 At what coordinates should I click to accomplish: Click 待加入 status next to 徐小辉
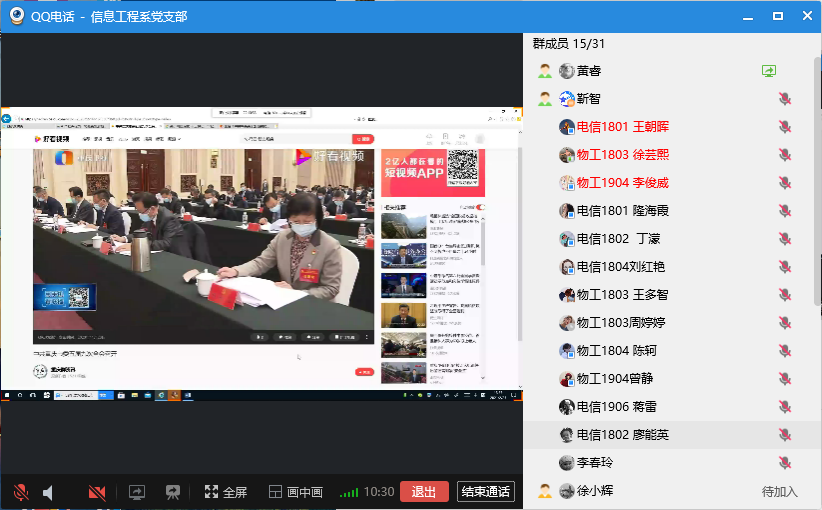[779, 491]
